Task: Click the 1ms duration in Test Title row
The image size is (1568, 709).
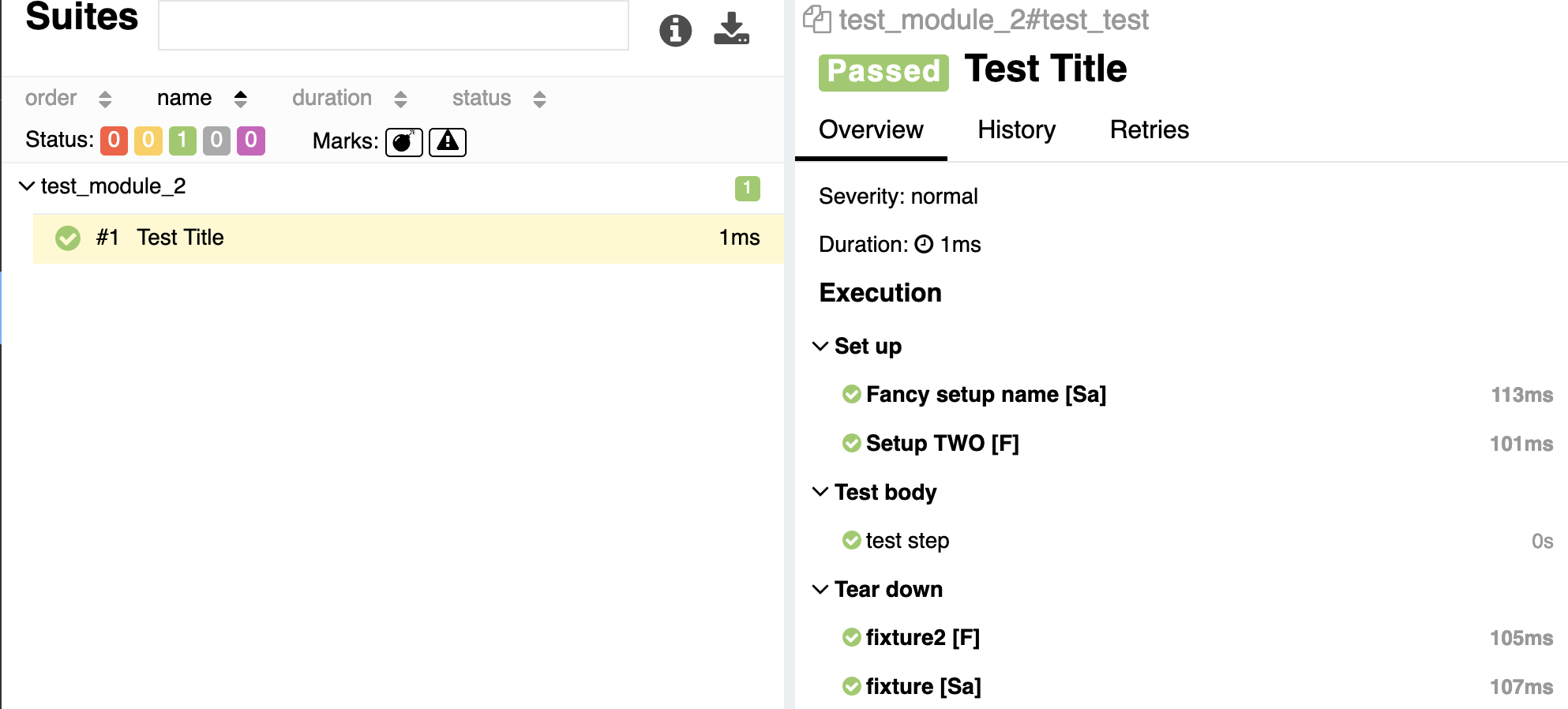Action: (739, 238)
